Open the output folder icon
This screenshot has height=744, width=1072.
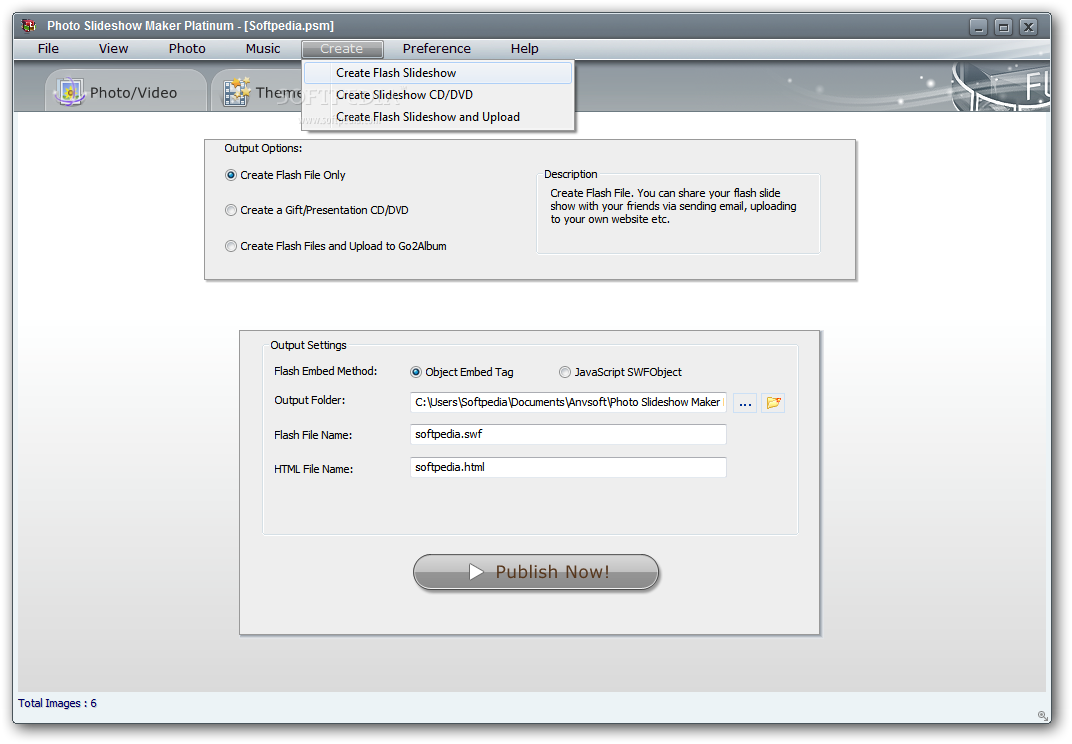773,403
